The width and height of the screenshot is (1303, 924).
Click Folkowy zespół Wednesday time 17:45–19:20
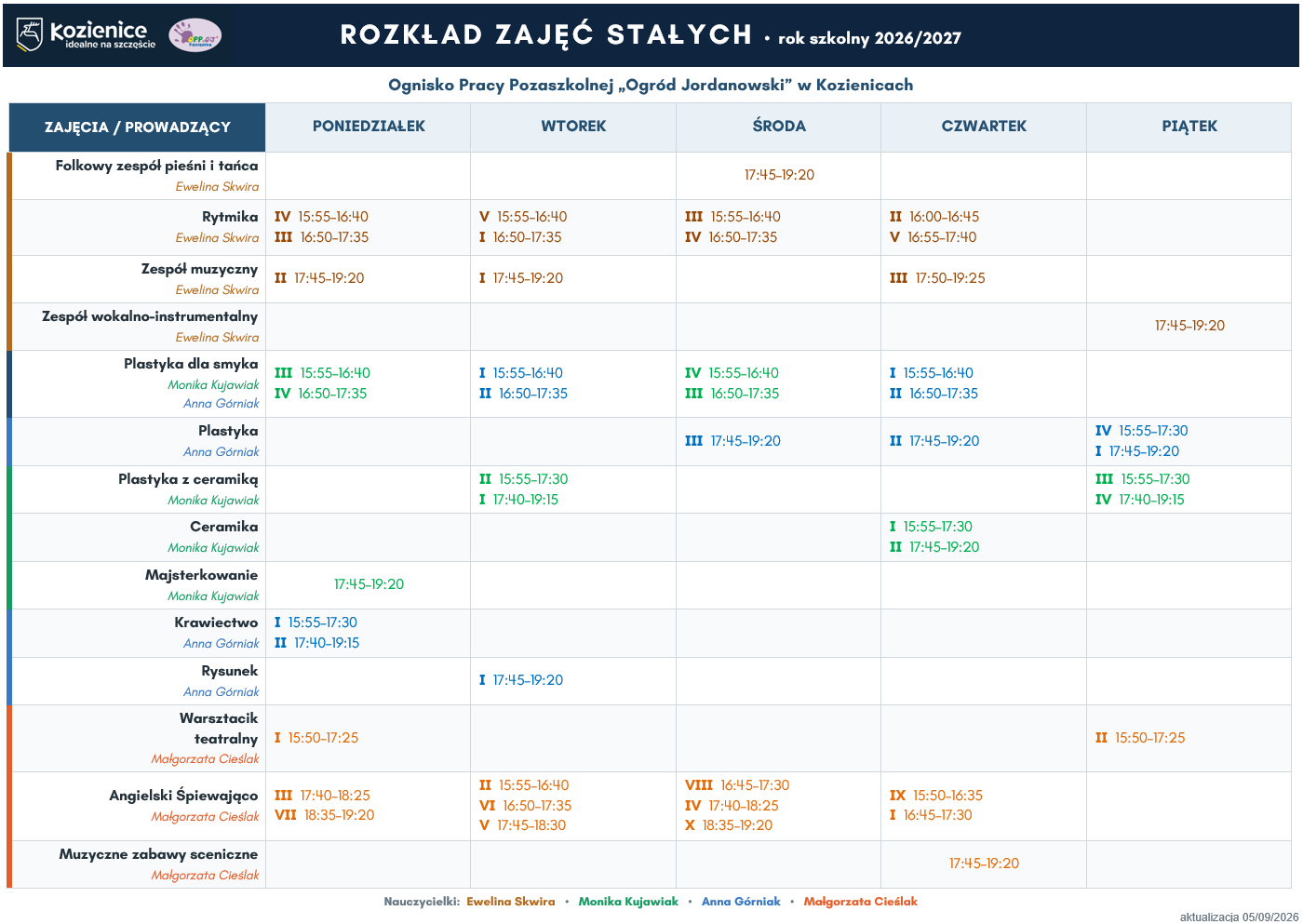coord(779,175)
